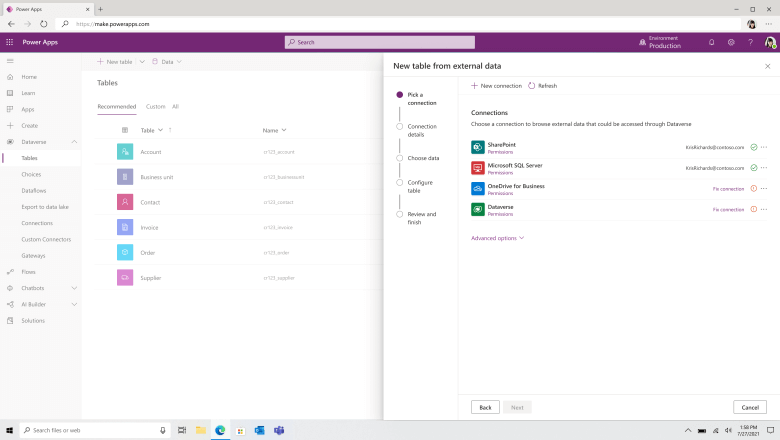Close the New table panel
This screenshot has height=440, width=780.
(x=767, y=65)
